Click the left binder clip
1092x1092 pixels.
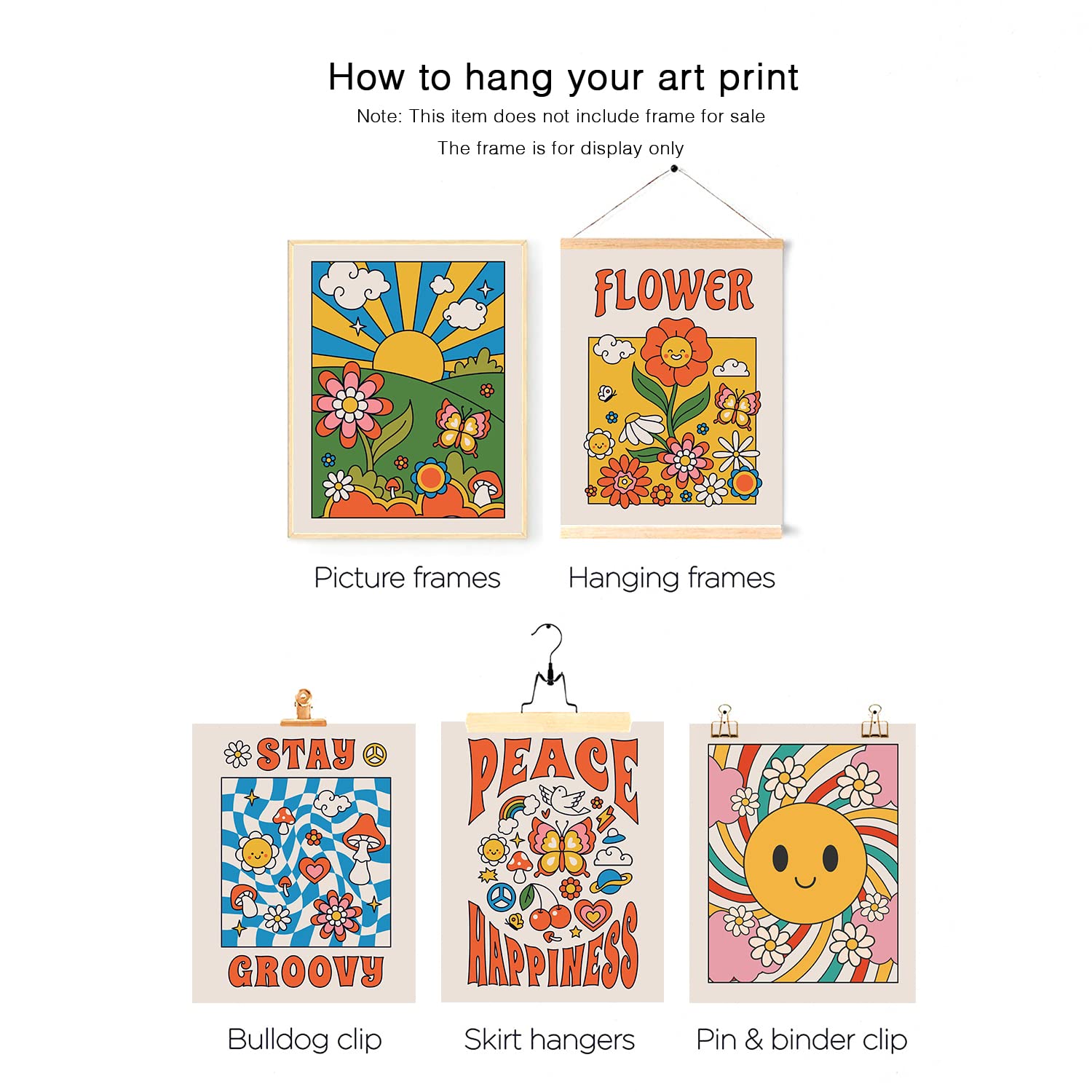pyautogui.click(x=724, y=721)
